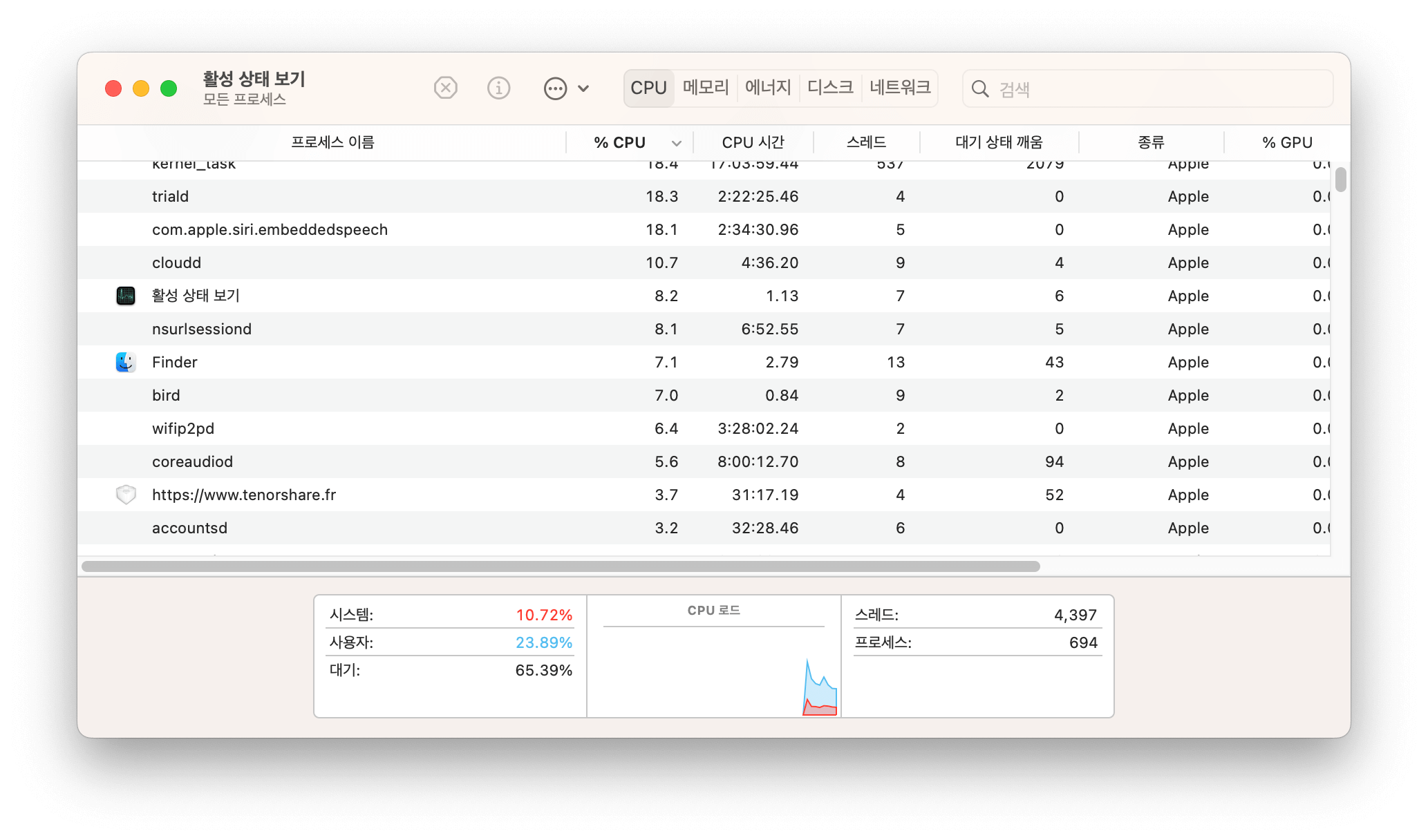Click the stop process X icon
Viewport: 1428px width, 840px height.
click(x=446, y=88)
